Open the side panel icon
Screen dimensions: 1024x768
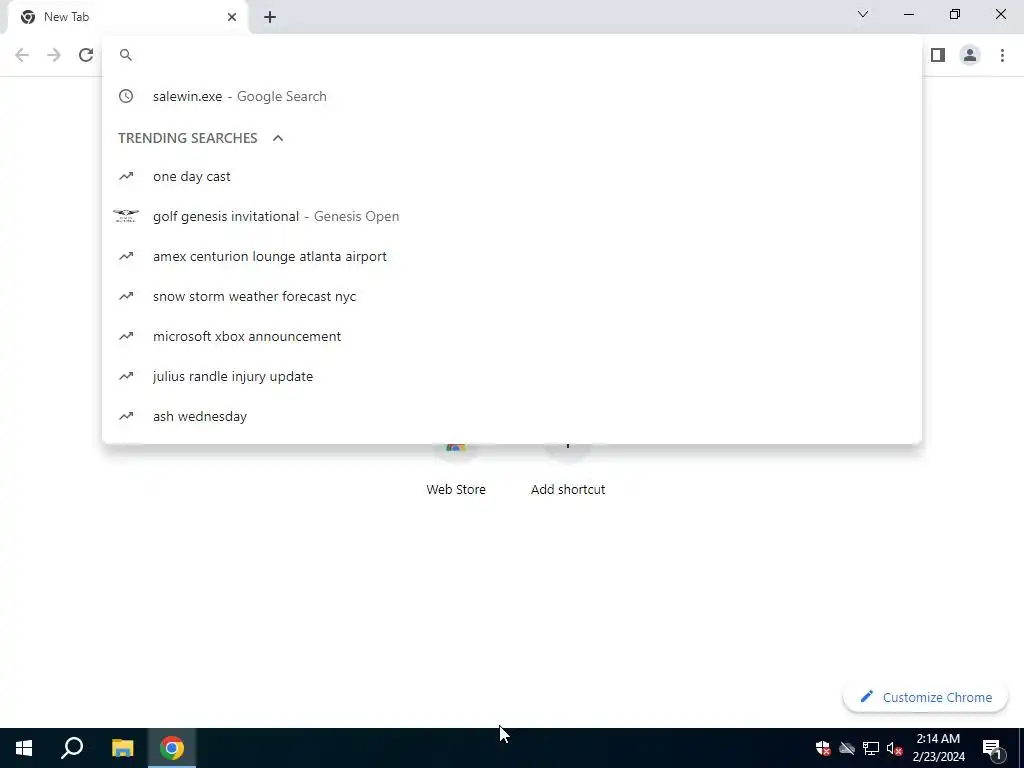click(x=938, y=55)
